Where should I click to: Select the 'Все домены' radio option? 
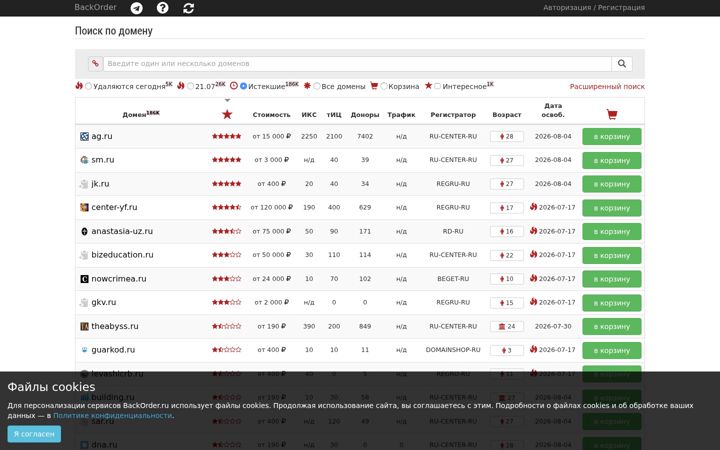tap(317, 86)
